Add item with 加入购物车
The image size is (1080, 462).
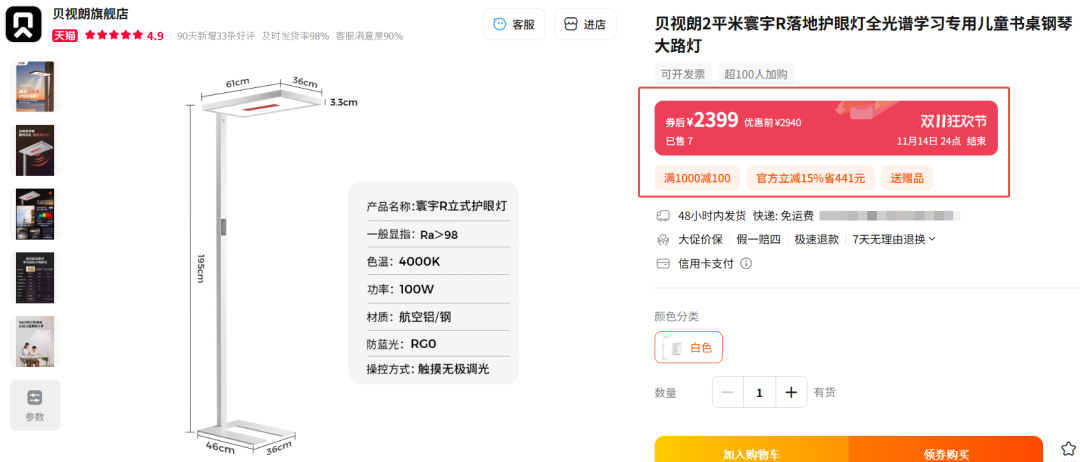[x=751, y=450]
